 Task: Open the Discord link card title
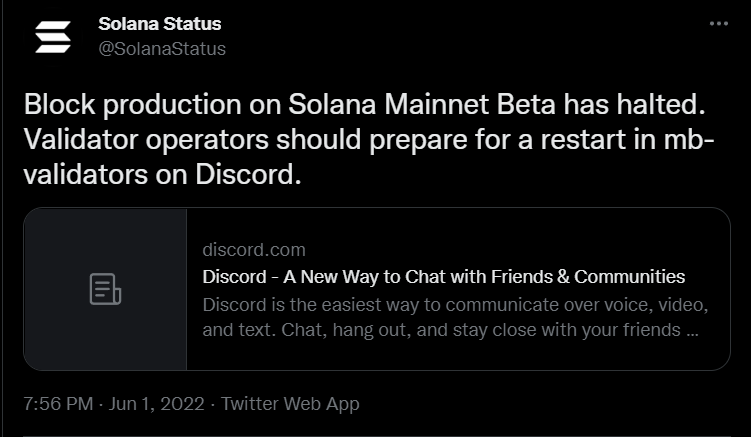(443, 276)
